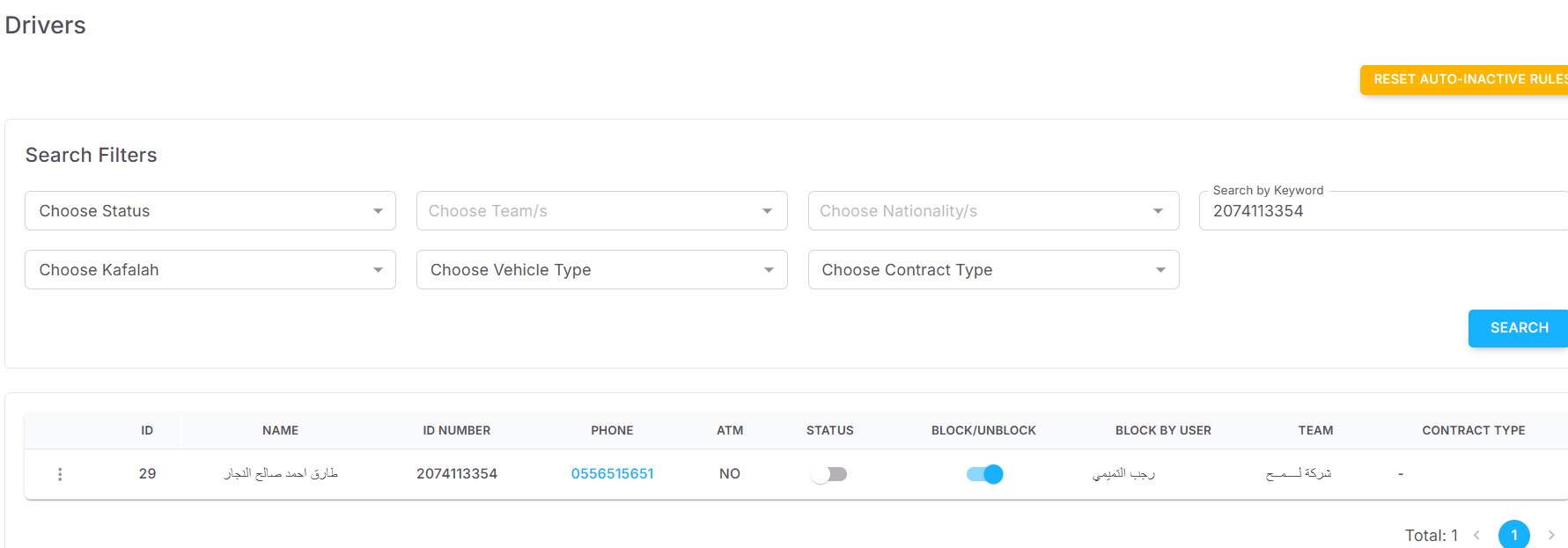
Task: Open the three-dot row actions menu
Action: pyautogui.click(x=60, y=474)
